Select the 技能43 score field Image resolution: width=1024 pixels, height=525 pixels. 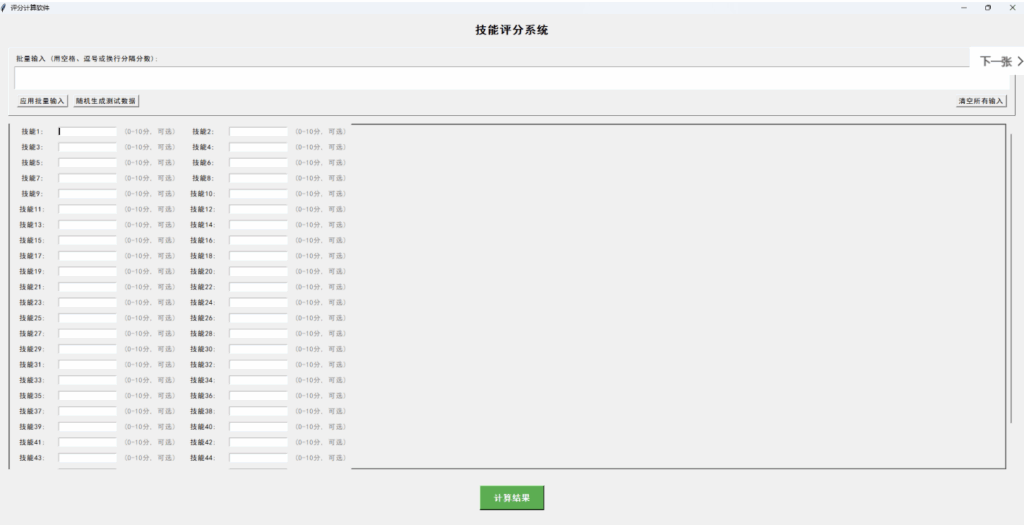coord(88,458)
